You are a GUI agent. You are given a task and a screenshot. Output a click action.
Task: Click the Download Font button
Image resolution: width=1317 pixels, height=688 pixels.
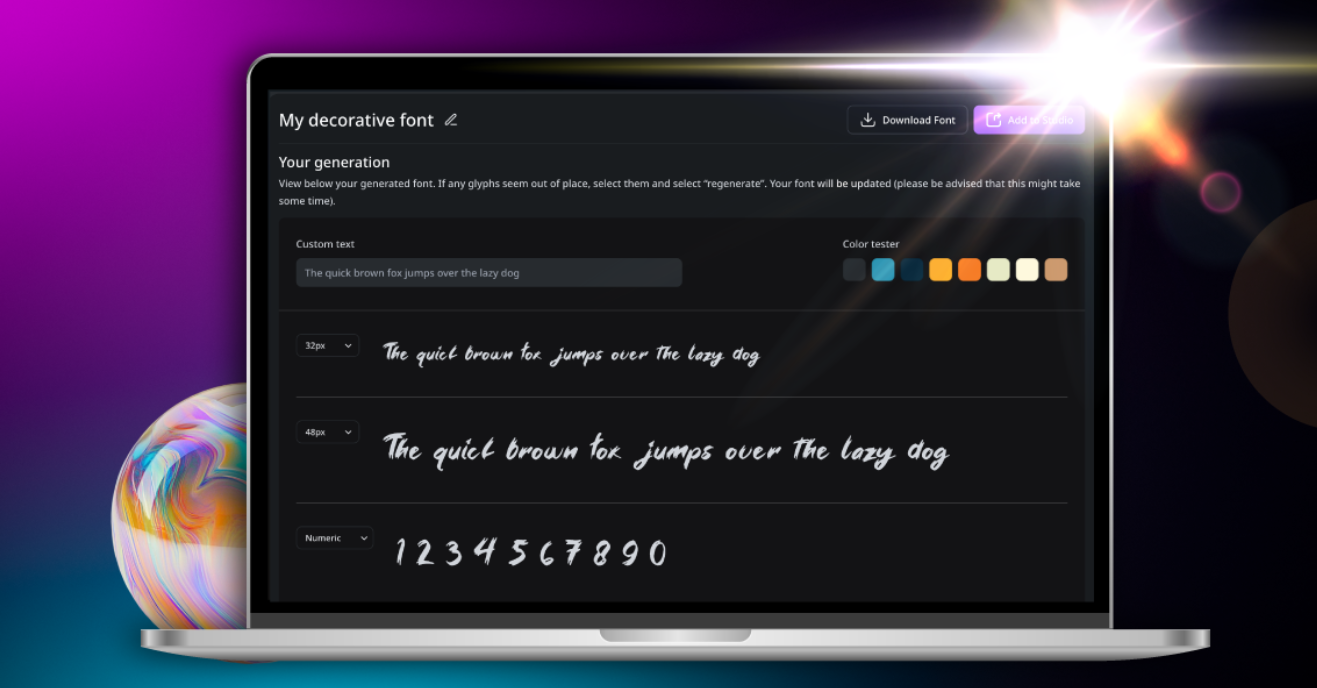point(907,120)
